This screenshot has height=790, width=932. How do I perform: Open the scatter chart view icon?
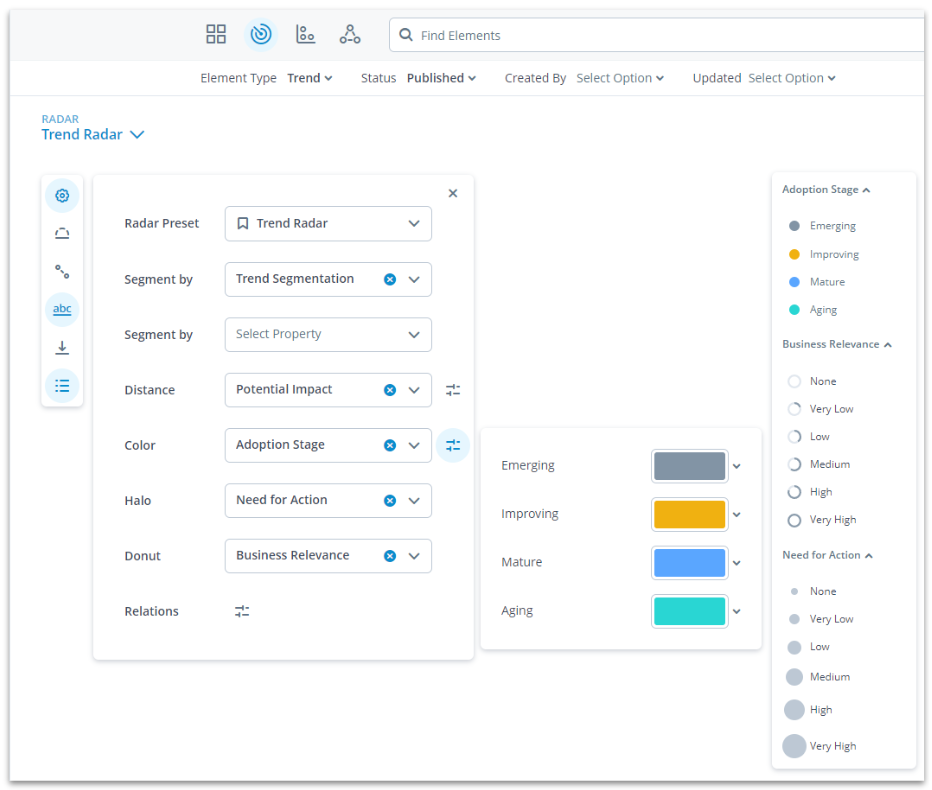pos(306,34)
